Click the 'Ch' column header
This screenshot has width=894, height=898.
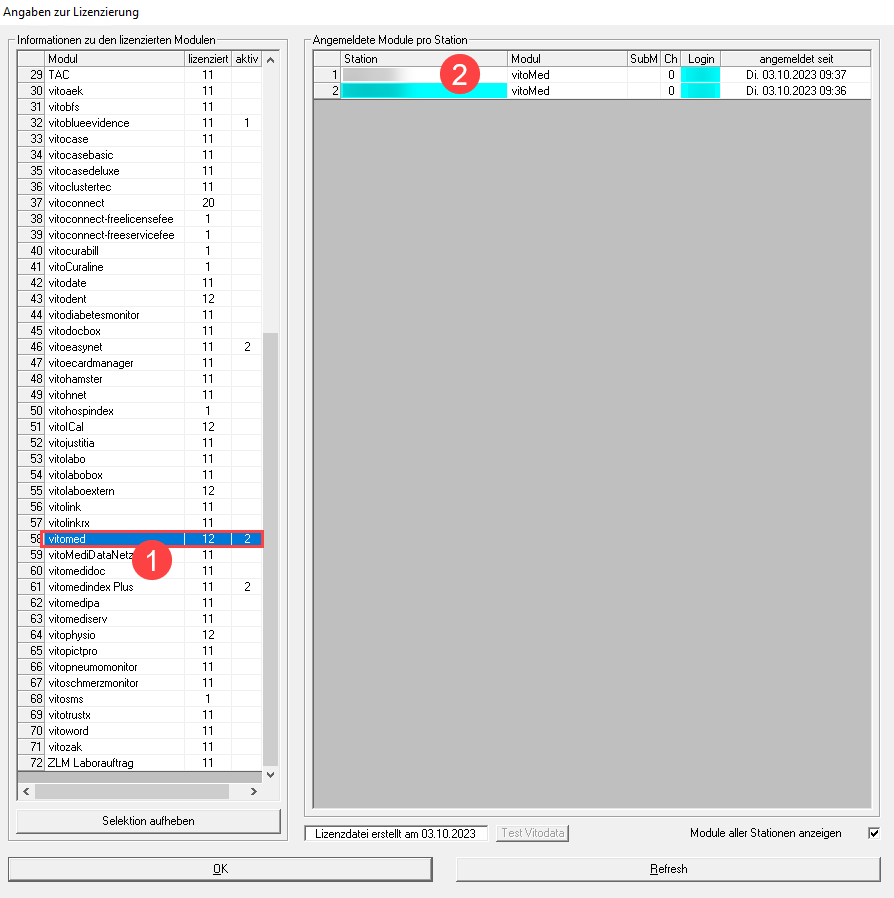pos(671,59)
